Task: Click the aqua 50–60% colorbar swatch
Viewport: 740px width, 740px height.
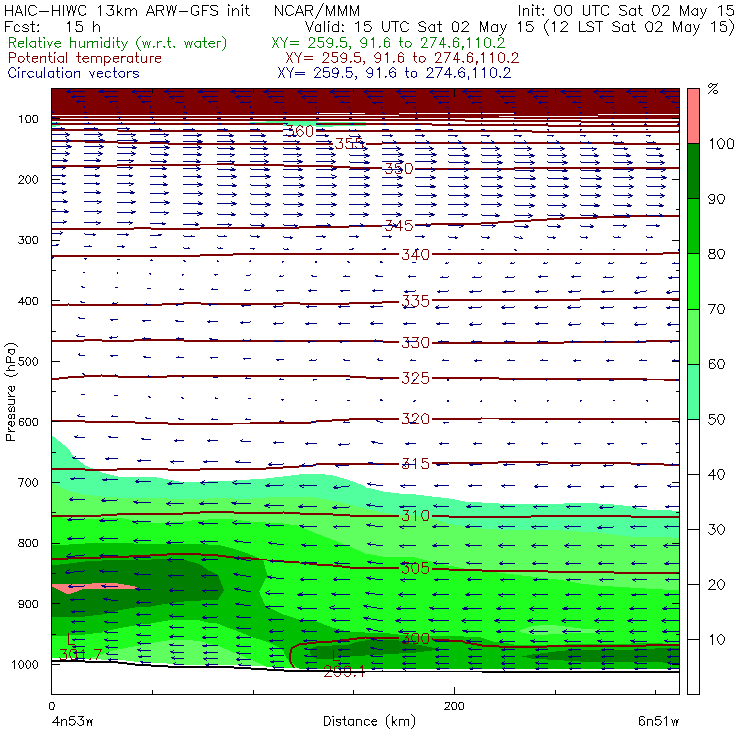Action: pos(693,392)
